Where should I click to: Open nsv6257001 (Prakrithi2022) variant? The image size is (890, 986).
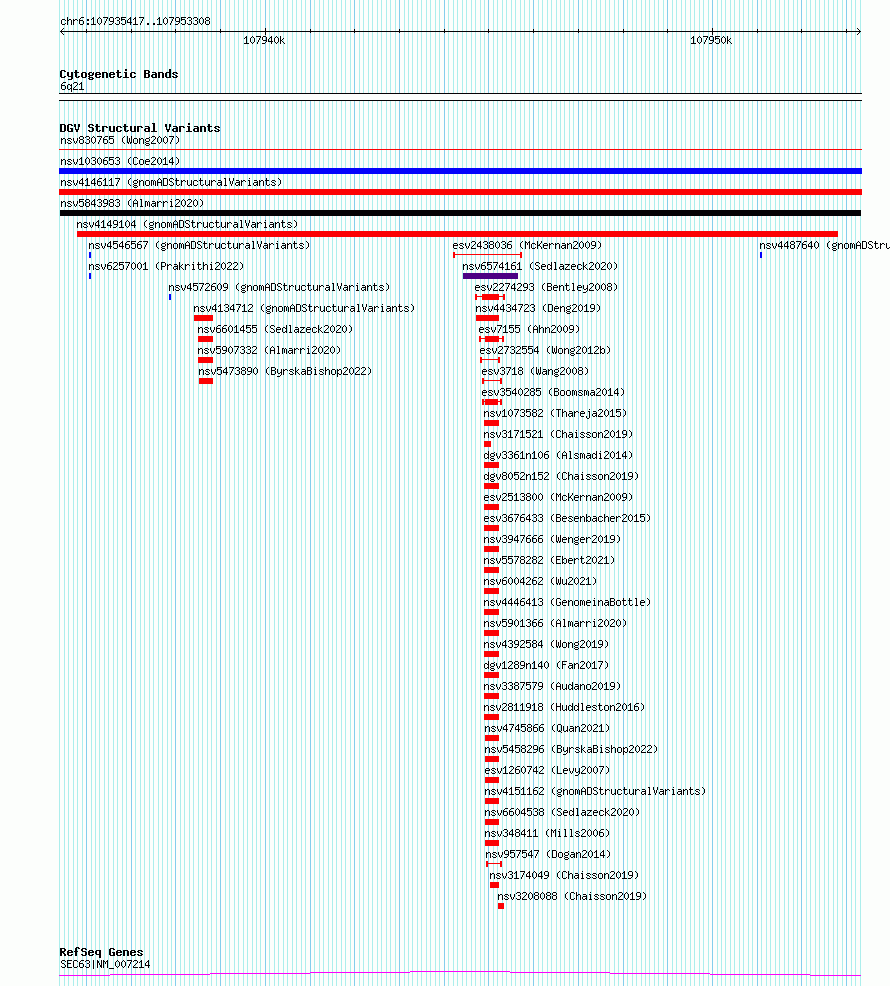coord(166,267)
